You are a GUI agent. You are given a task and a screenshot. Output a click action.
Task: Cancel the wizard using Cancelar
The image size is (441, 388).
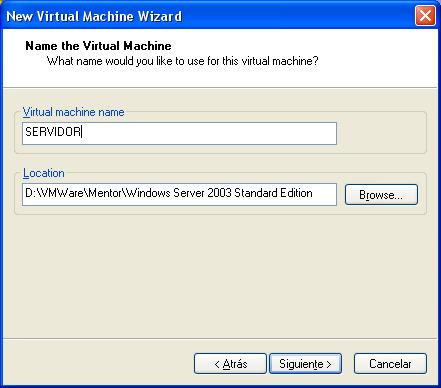390,364
